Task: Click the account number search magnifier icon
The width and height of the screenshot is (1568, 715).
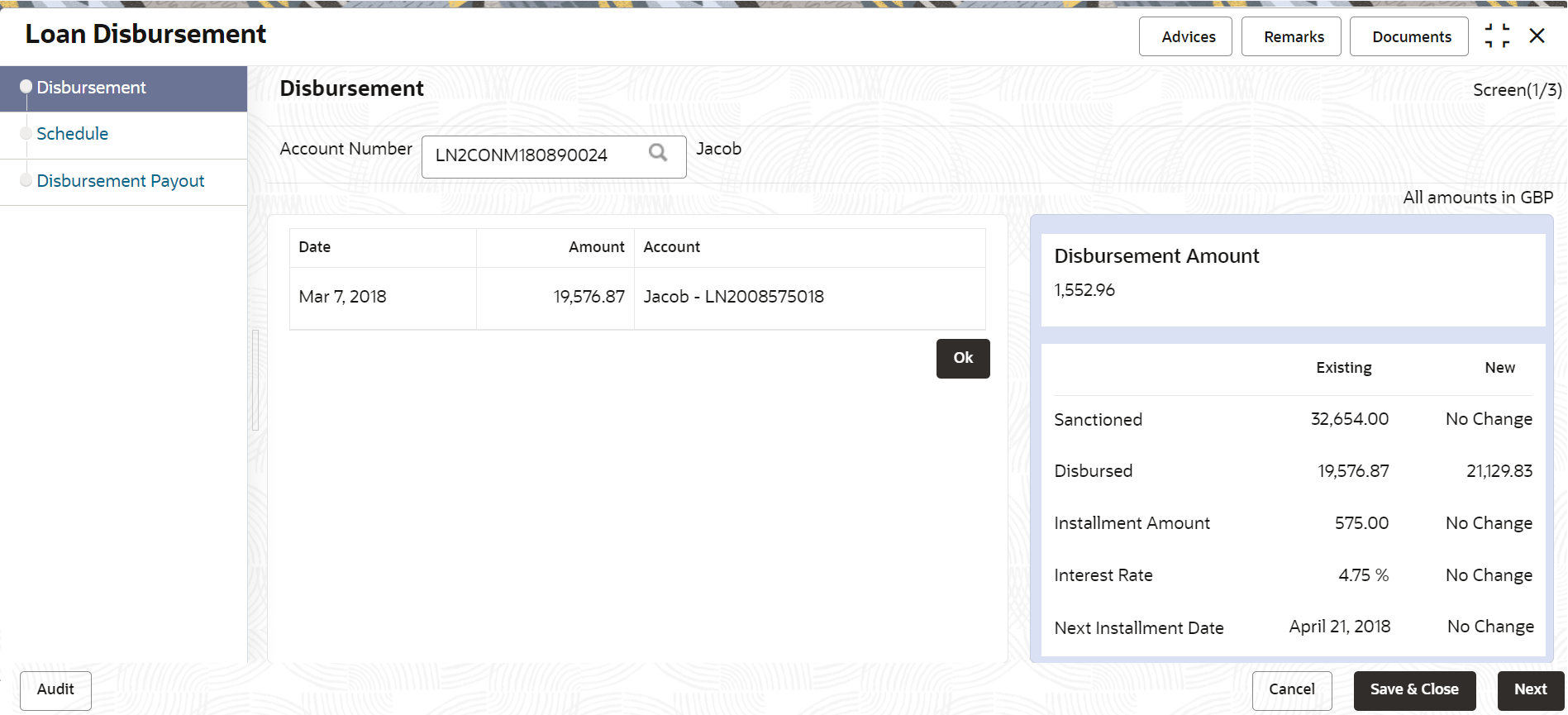Action: coord(658,153)
